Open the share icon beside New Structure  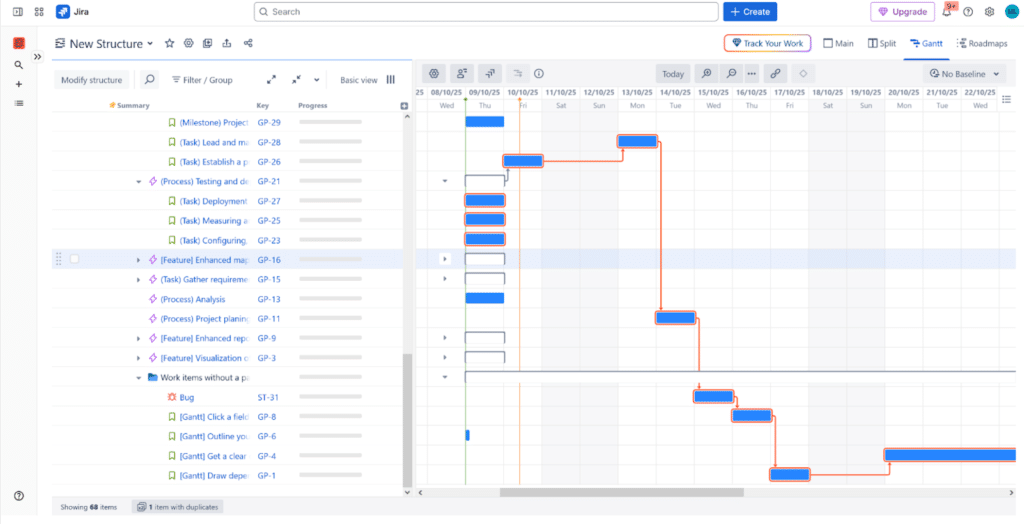click(248, 44)
